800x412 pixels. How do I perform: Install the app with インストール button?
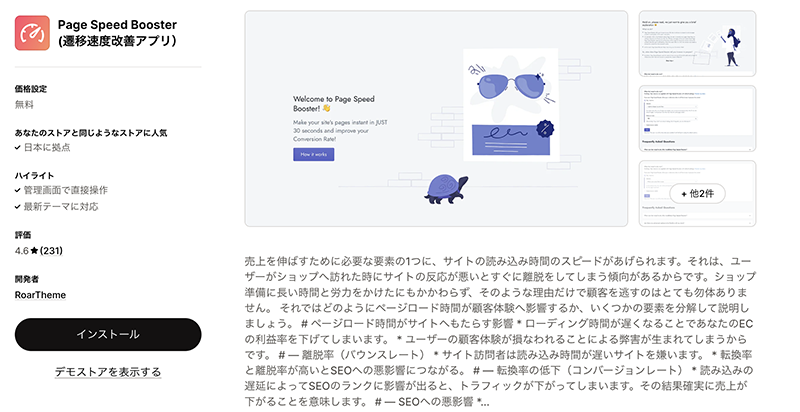[x=108, y=334]
